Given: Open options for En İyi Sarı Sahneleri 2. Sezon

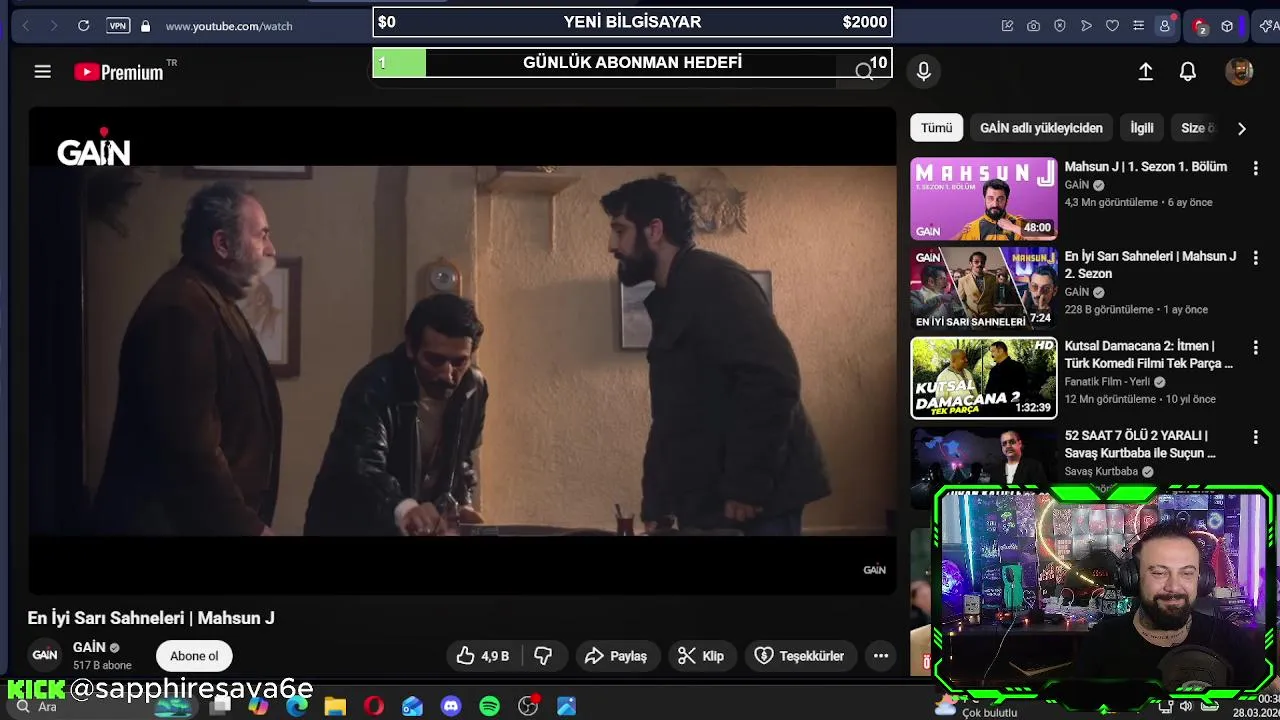Looking at the screenshot, I should (x=1256, y=258).
